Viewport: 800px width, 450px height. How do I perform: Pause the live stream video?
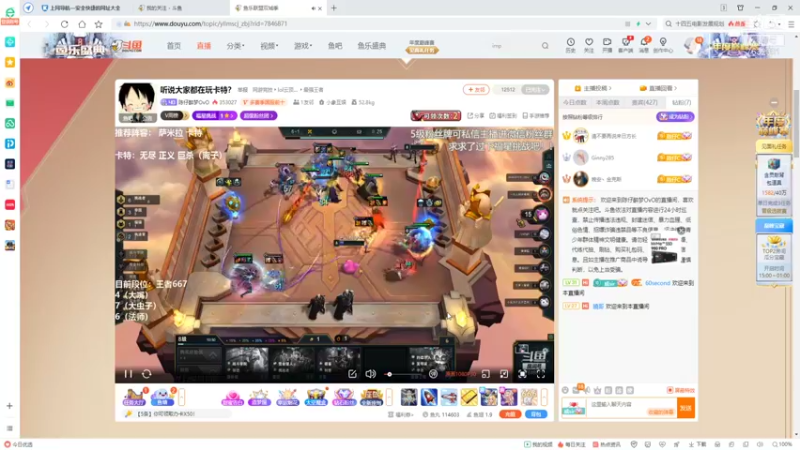[x=128, y=374]
